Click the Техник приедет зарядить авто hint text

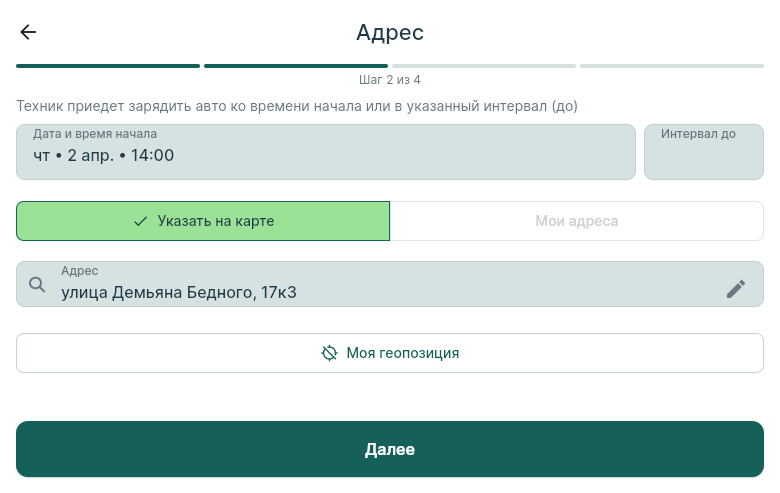pos(297,106)
